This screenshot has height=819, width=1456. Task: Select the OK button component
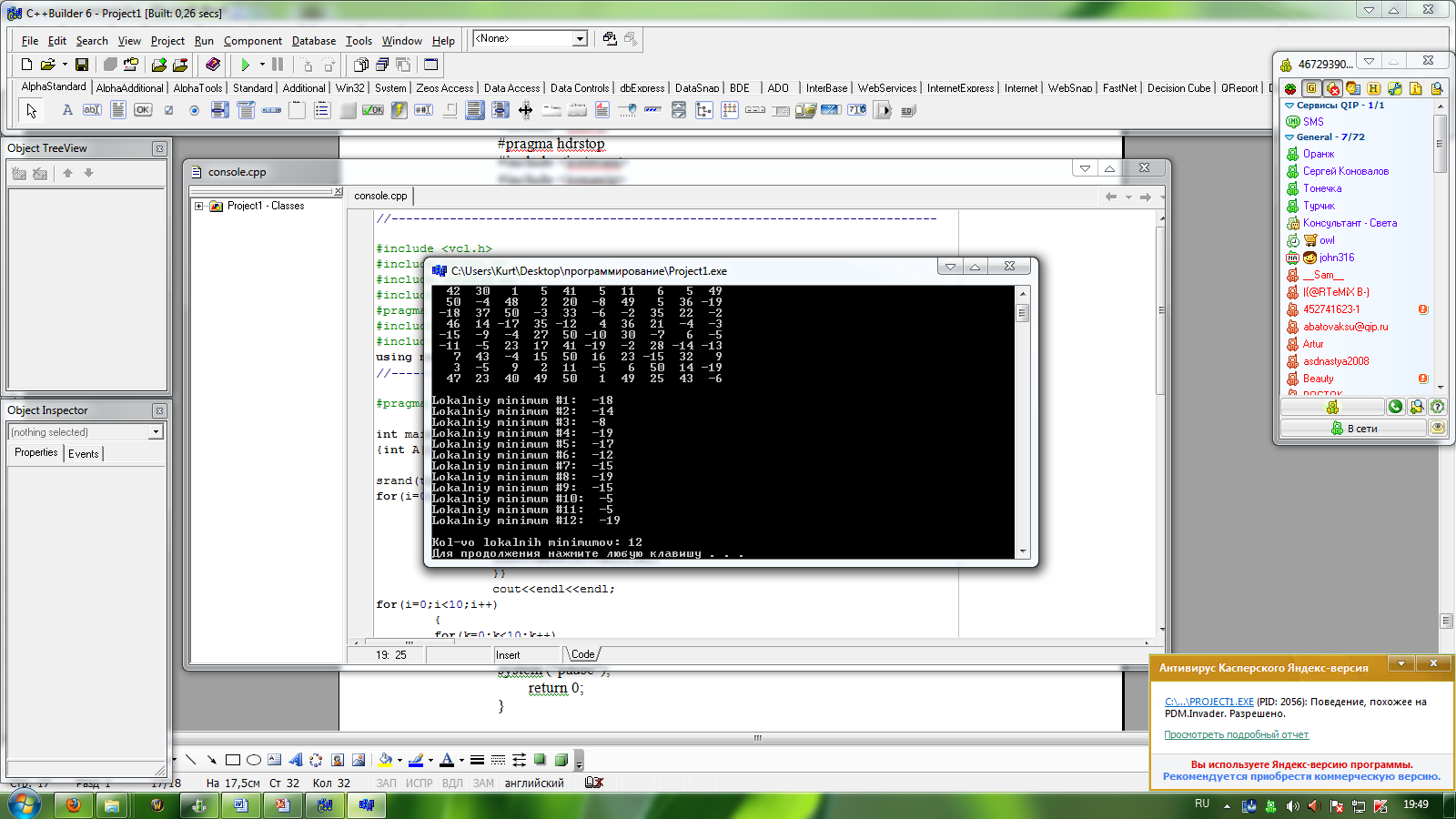pyautogui.click(x=143, y=110)
